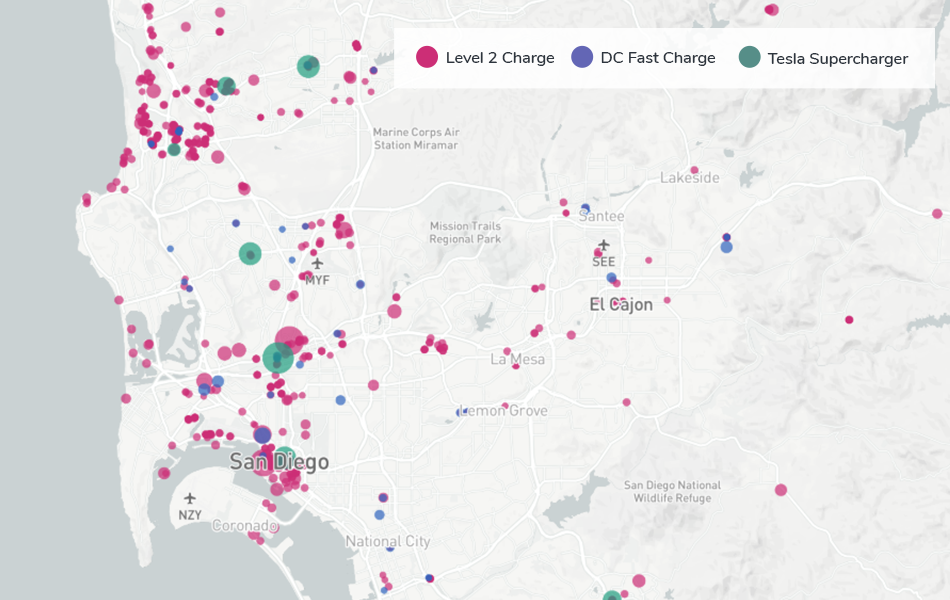The height and width of the screenshot is (600, 950).
Task: Click the large green Tesla Supercharger marker near Miramar
Action: click(x=309, y=67)
